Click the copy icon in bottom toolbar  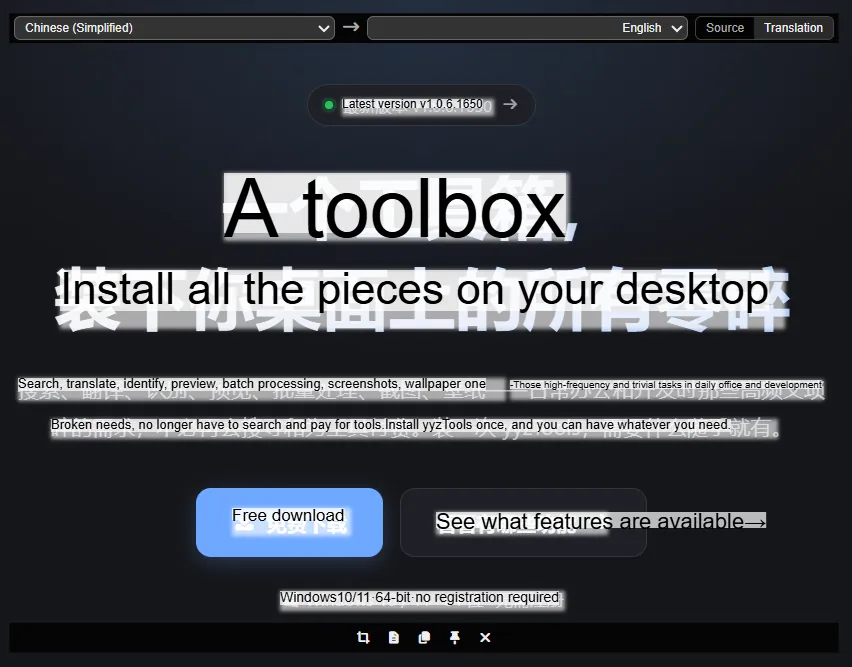point(424,637)
